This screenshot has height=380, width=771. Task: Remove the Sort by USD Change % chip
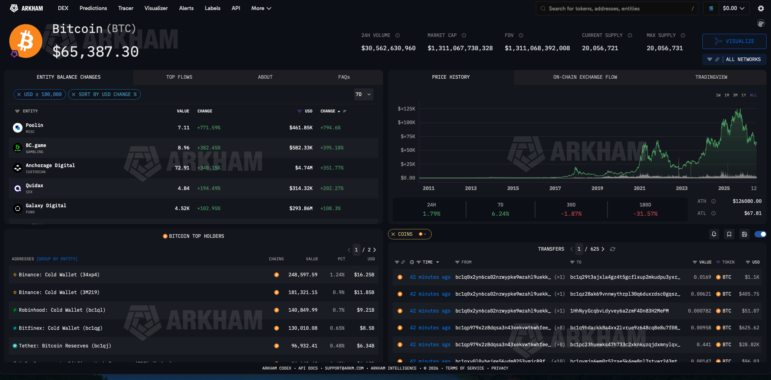click(x=73, y=94)
